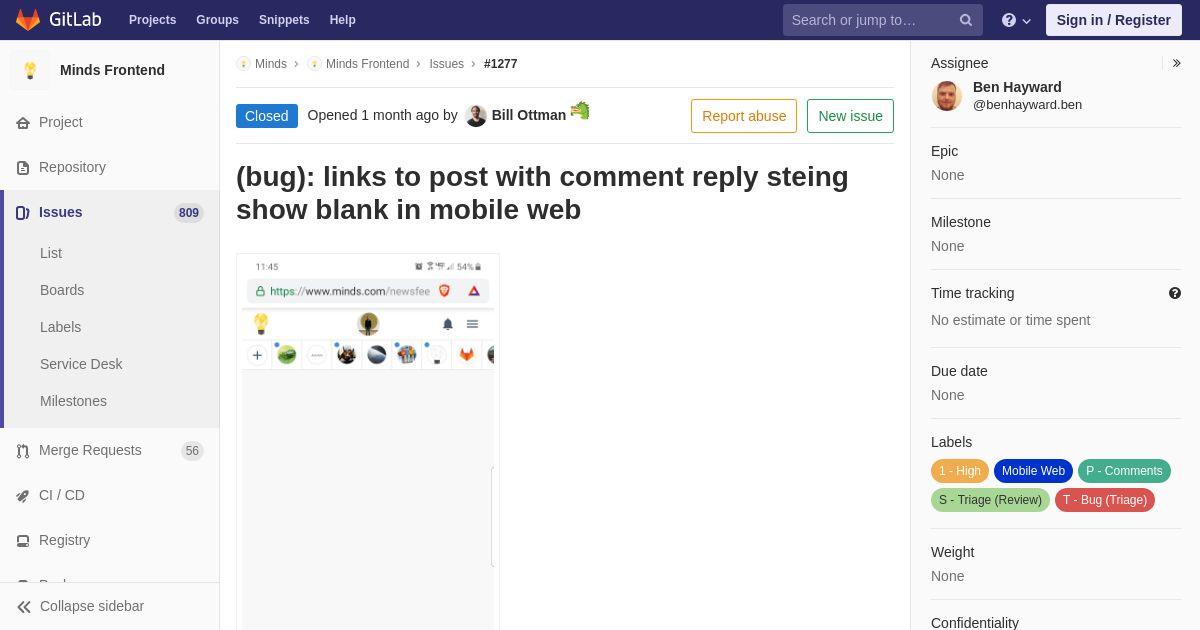Click the Registry icon
The image size is (1200, 630).
click(x=23, y=540)
